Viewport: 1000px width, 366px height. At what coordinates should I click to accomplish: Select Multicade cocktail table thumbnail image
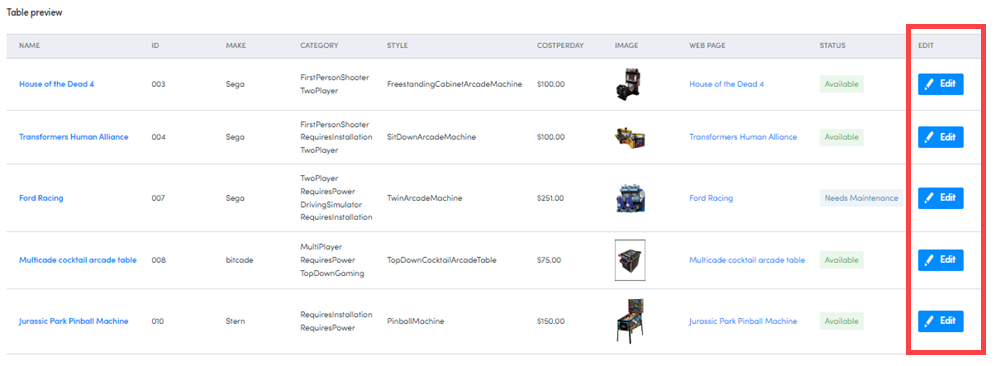click(x=629, y=260)
